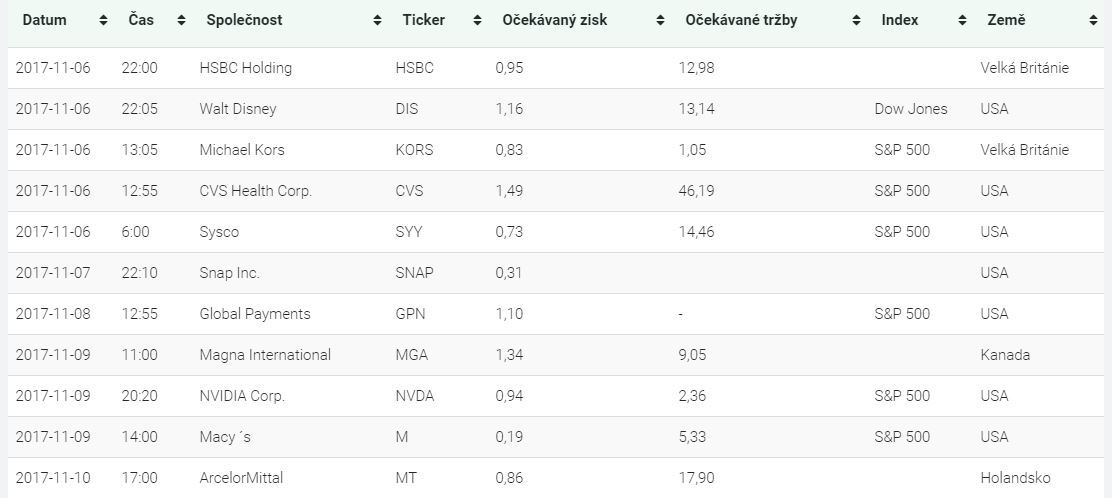Click the KORS ticker symbol

click(x=414, y=150)
